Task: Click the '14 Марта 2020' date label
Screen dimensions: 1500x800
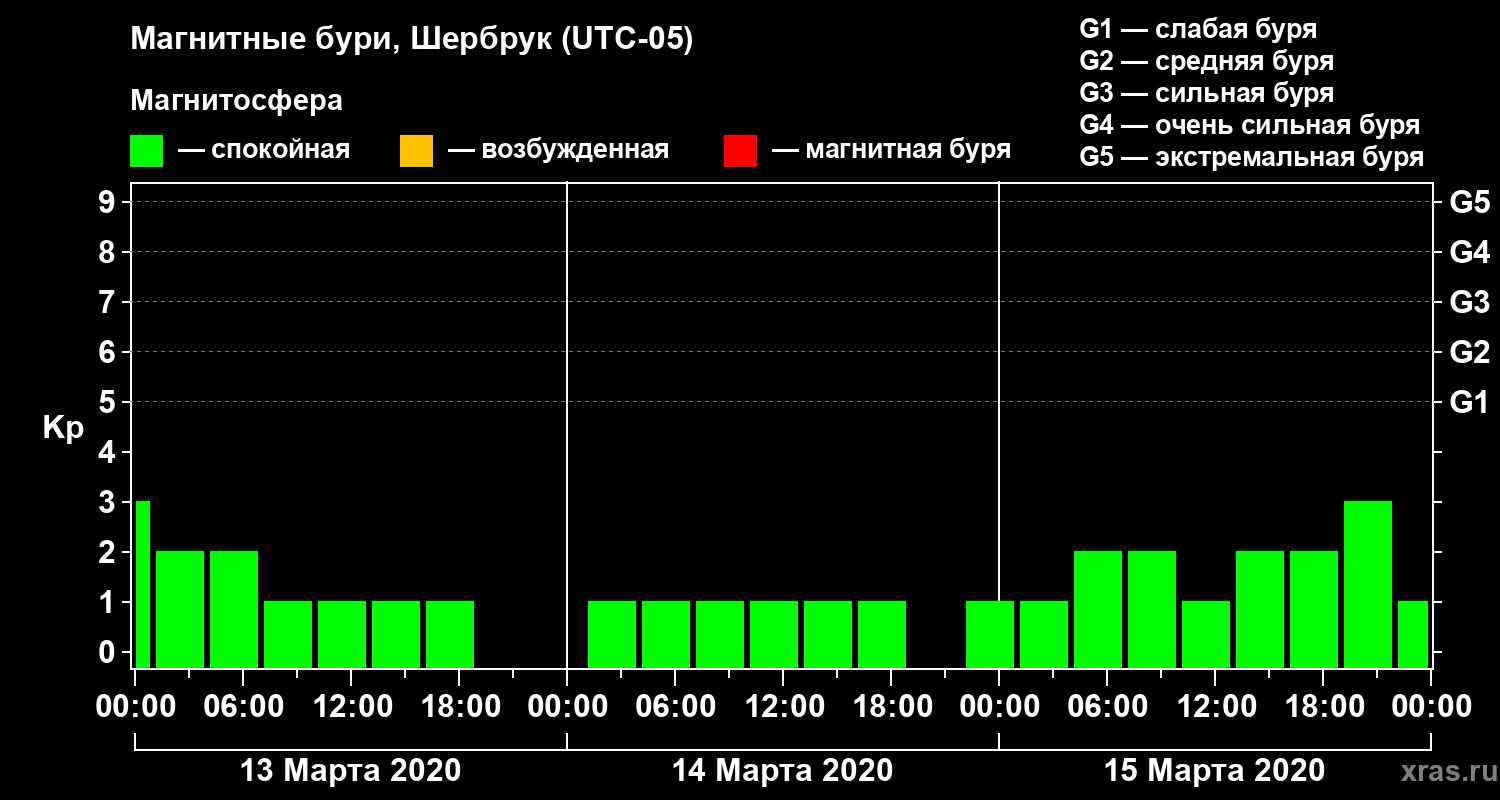Action: click(782, 771)
